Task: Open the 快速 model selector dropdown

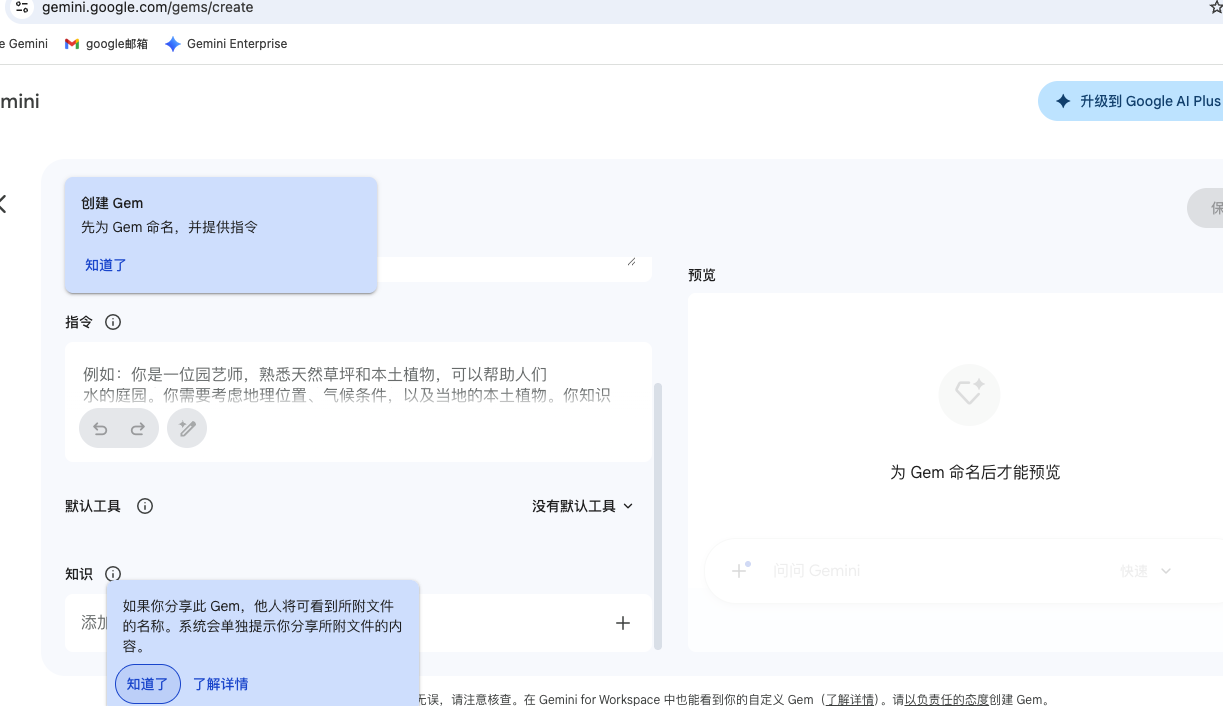Action: click(1146, 571)
